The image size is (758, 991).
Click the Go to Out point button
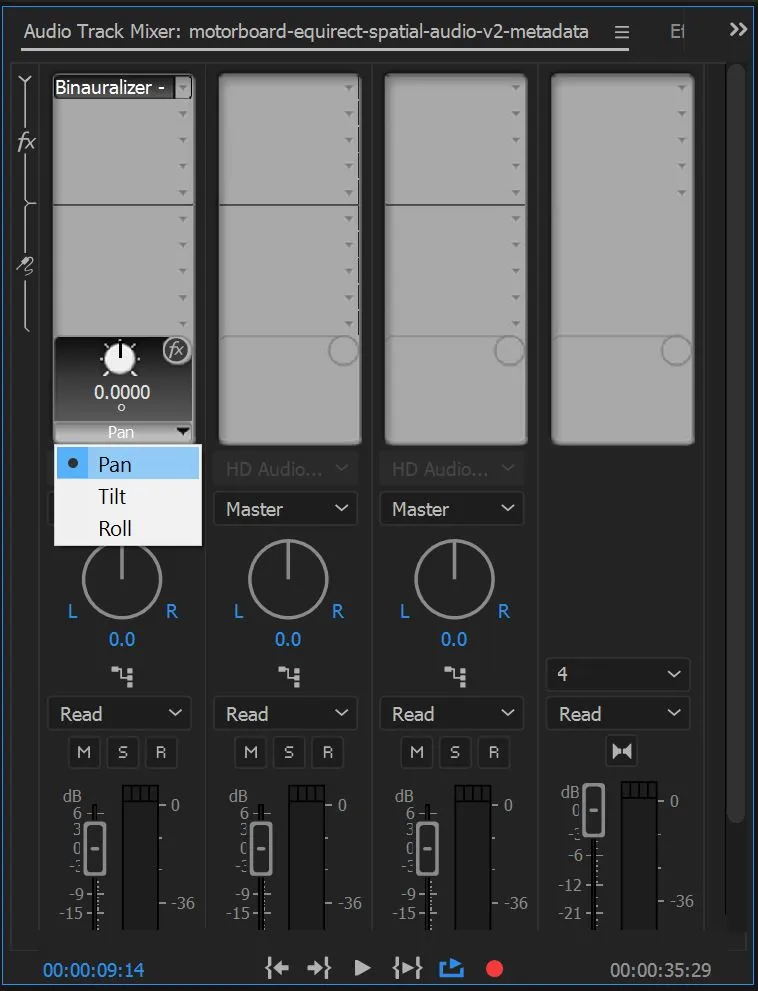point(319,968)
